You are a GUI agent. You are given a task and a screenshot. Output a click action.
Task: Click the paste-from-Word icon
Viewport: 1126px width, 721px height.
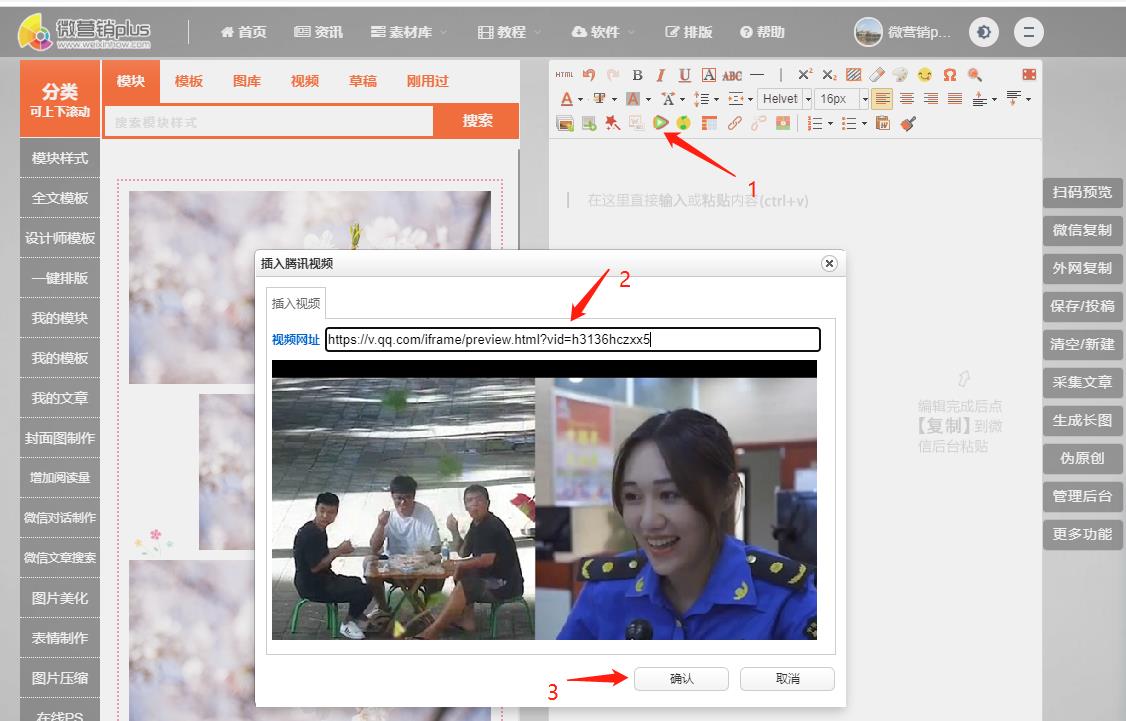(883, 124)
